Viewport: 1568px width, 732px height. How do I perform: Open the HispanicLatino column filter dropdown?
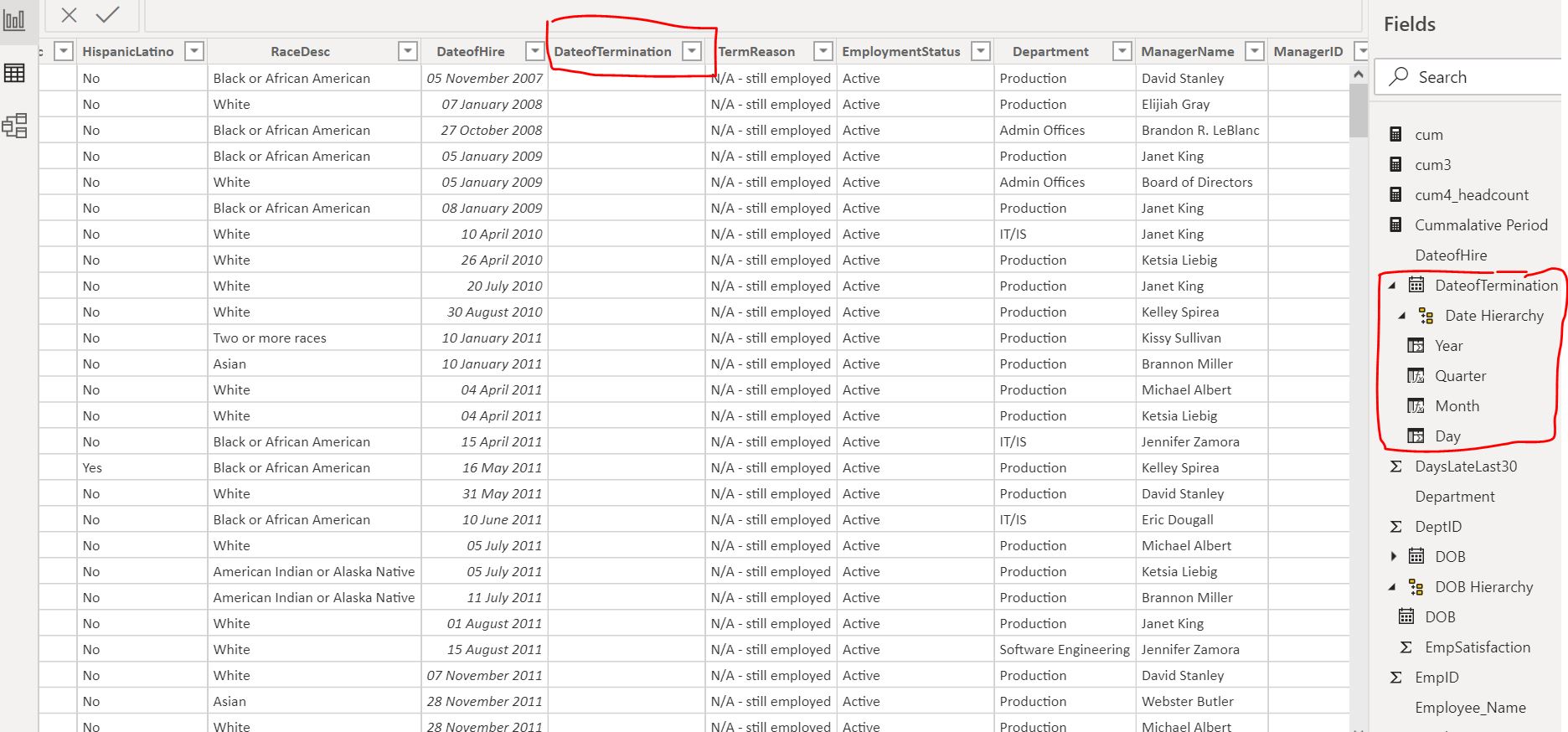coord(194,51)
